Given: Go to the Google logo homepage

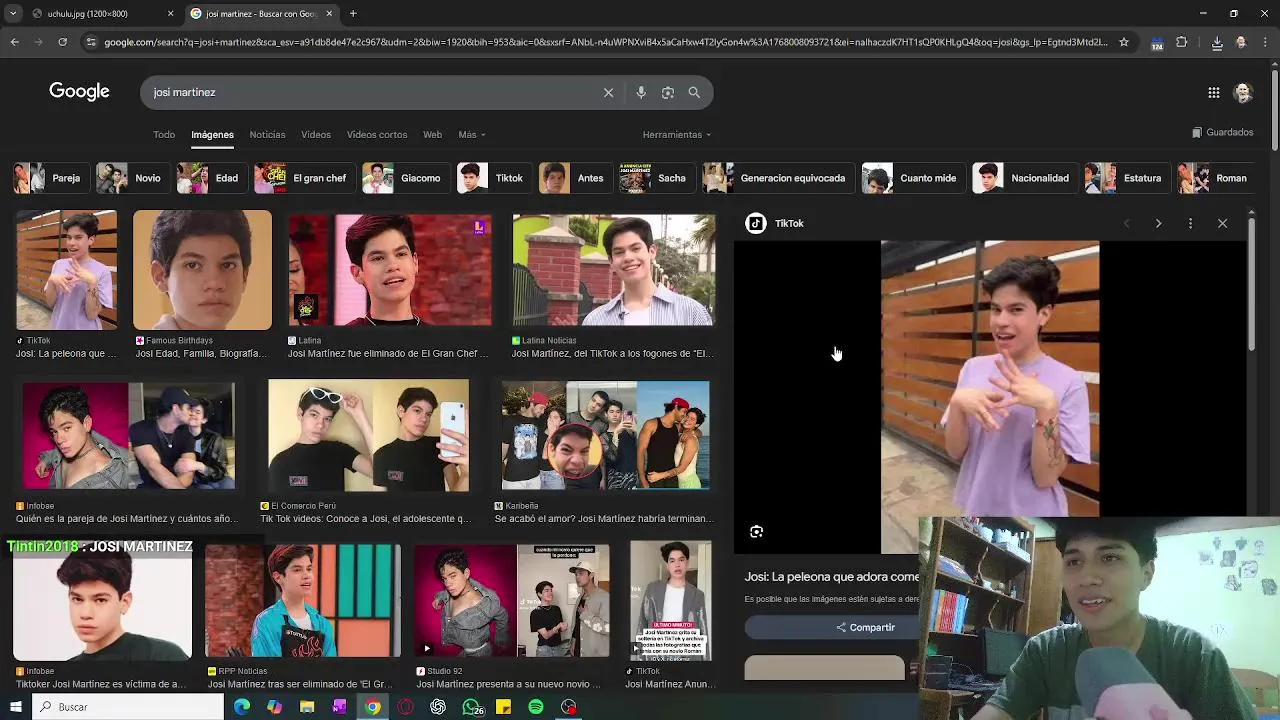Looking at the screenshot, I should [79, 92].
